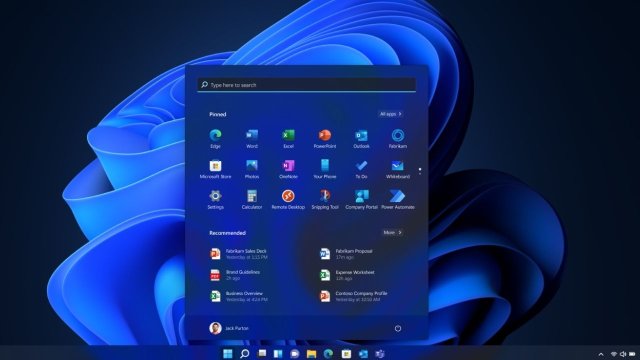Launch the Calculator app
The image size is (640, 360).
(x=252, y=200)
